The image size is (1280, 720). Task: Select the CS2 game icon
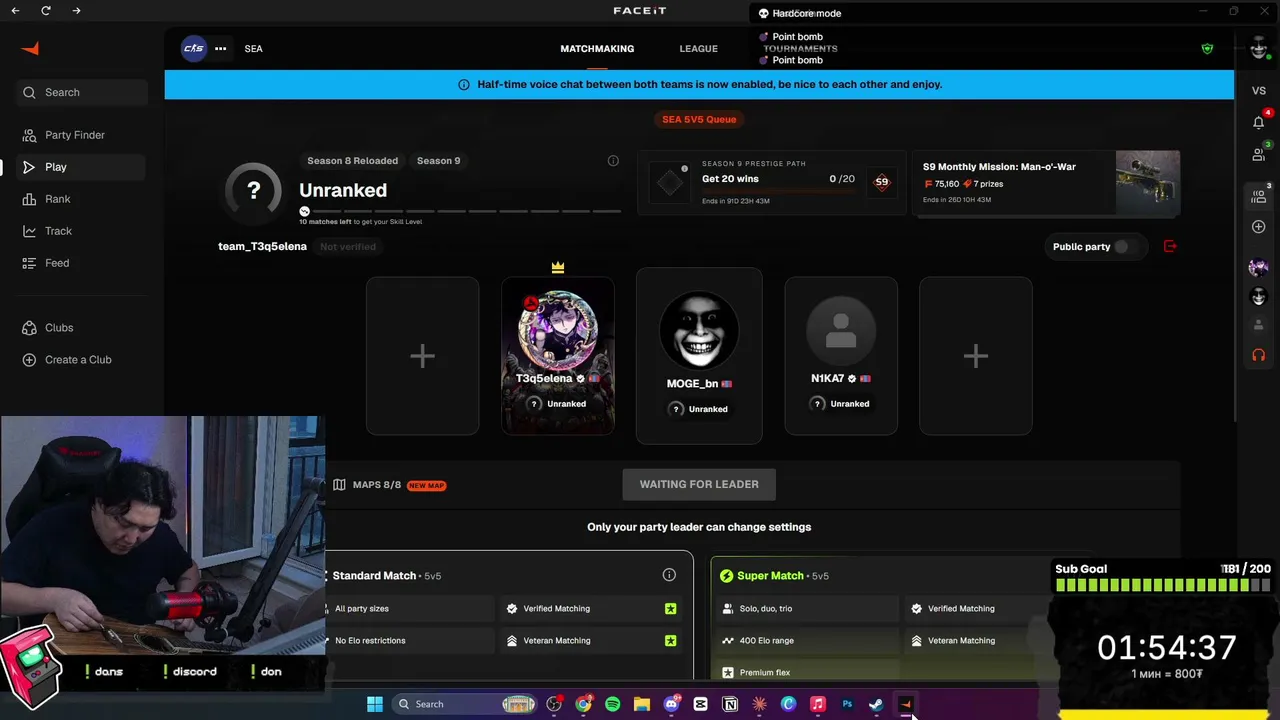[x=193, y=48]
